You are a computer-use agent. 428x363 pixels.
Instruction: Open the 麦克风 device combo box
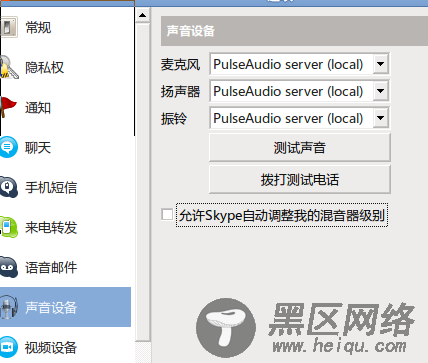(x=299, y=64)
